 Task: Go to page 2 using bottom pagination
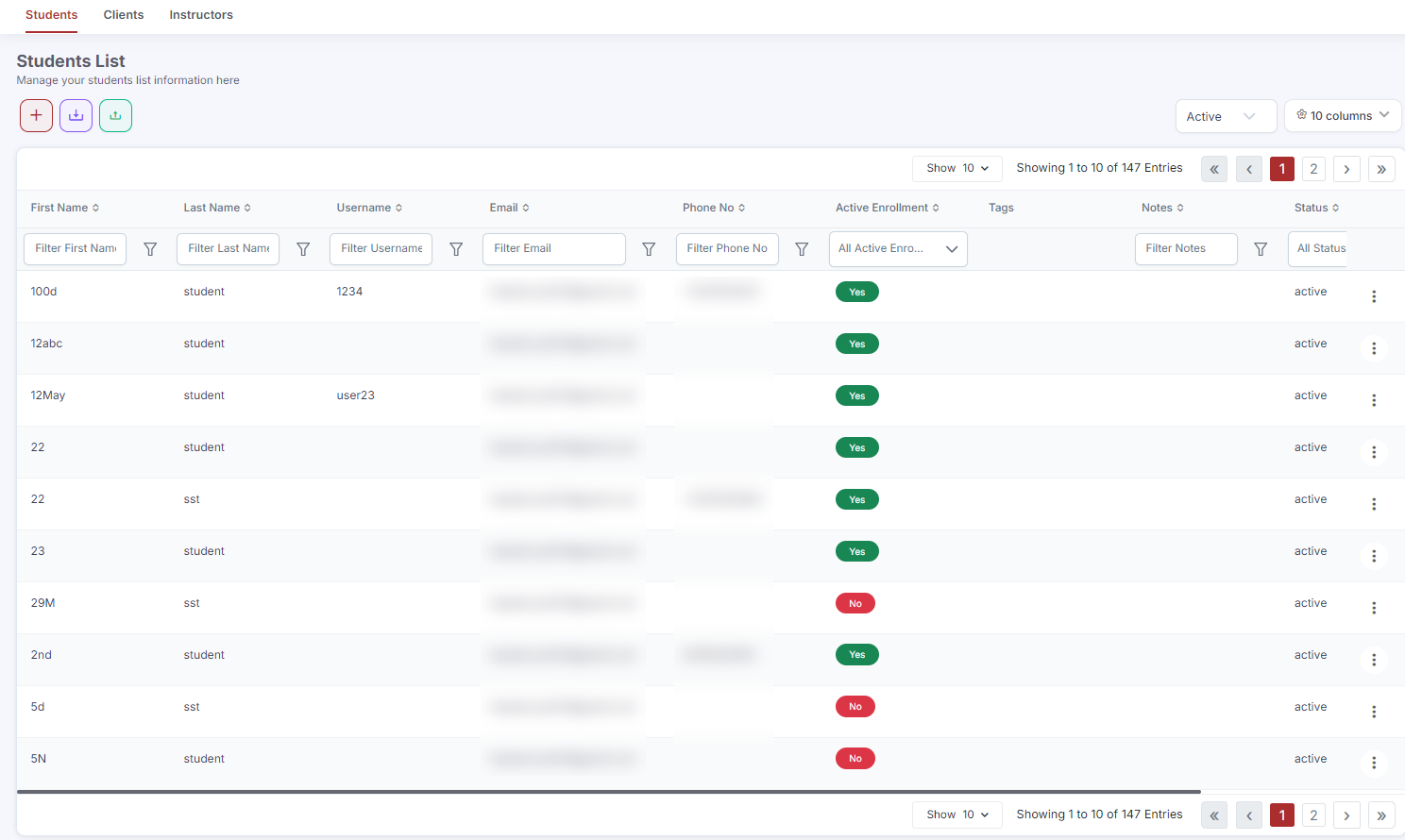coord(1313,815)
